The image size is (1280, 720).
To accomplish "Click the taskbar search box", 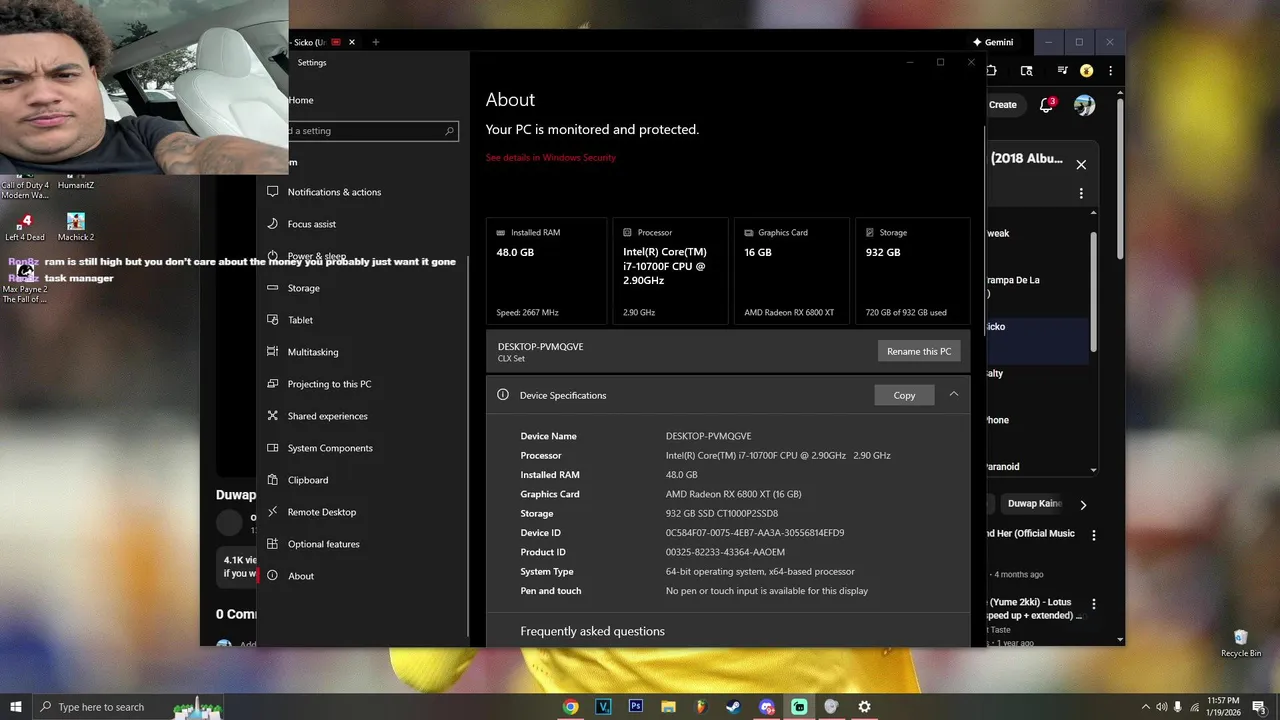I will point(126,707).
